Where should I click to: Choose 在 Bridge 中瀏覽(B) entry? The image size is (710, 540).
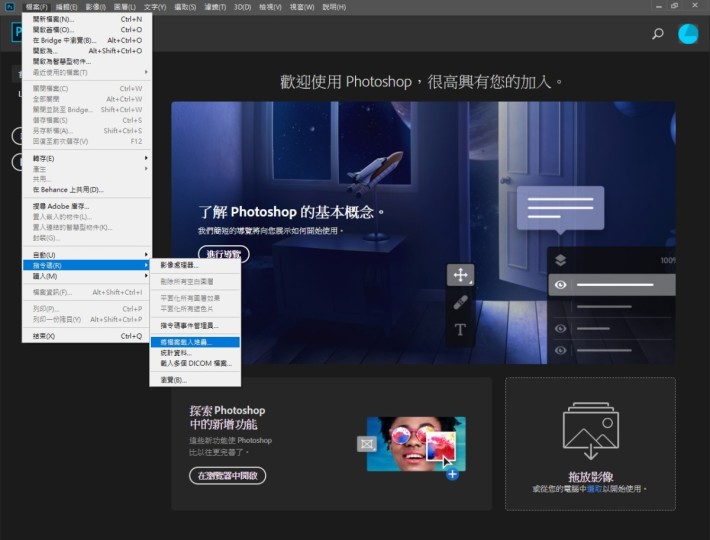click(x=87, y=40)
